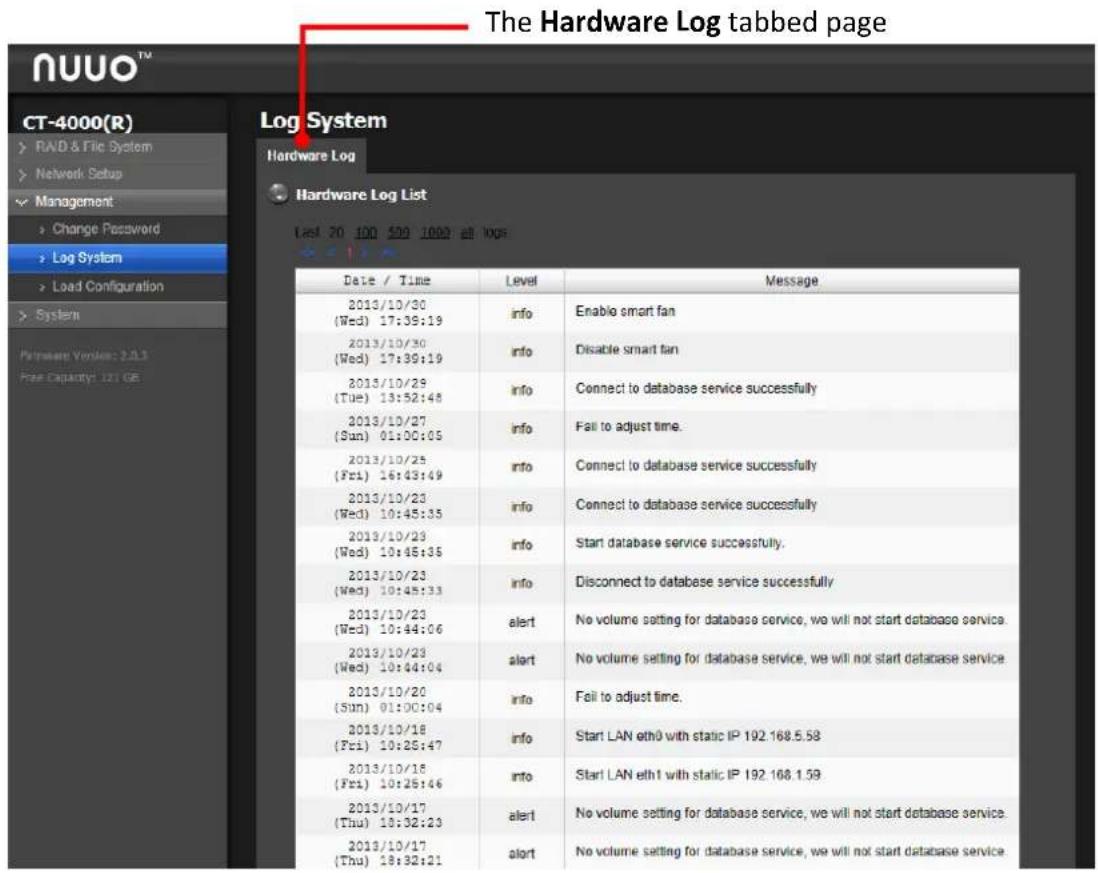Click the Hardware Log List bullet icon
1098x873 pixels.
pyautogui.click(x=279, y=194)
